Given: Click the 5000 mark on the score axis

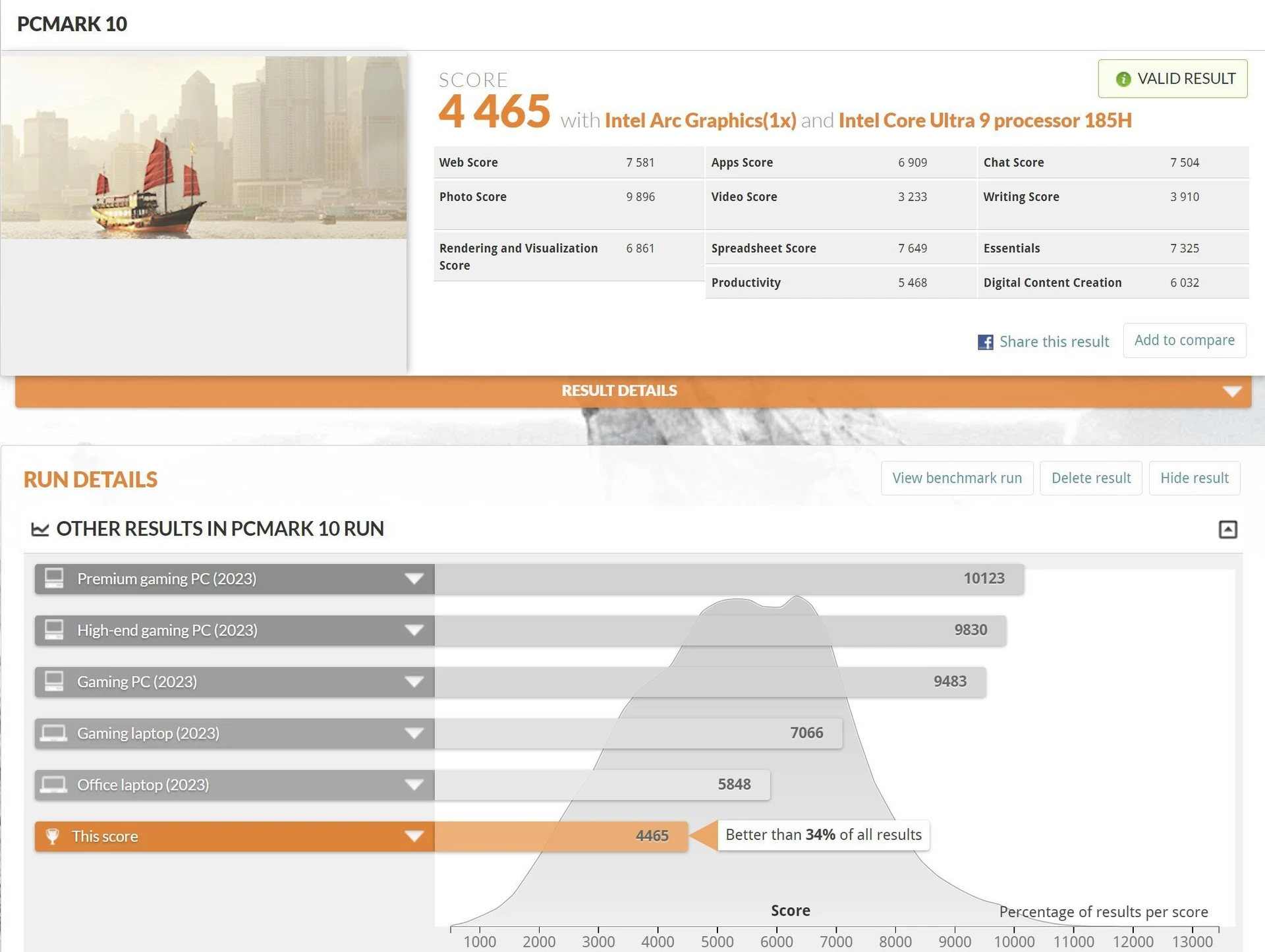Looking at the screenshot, I should 717,941.
